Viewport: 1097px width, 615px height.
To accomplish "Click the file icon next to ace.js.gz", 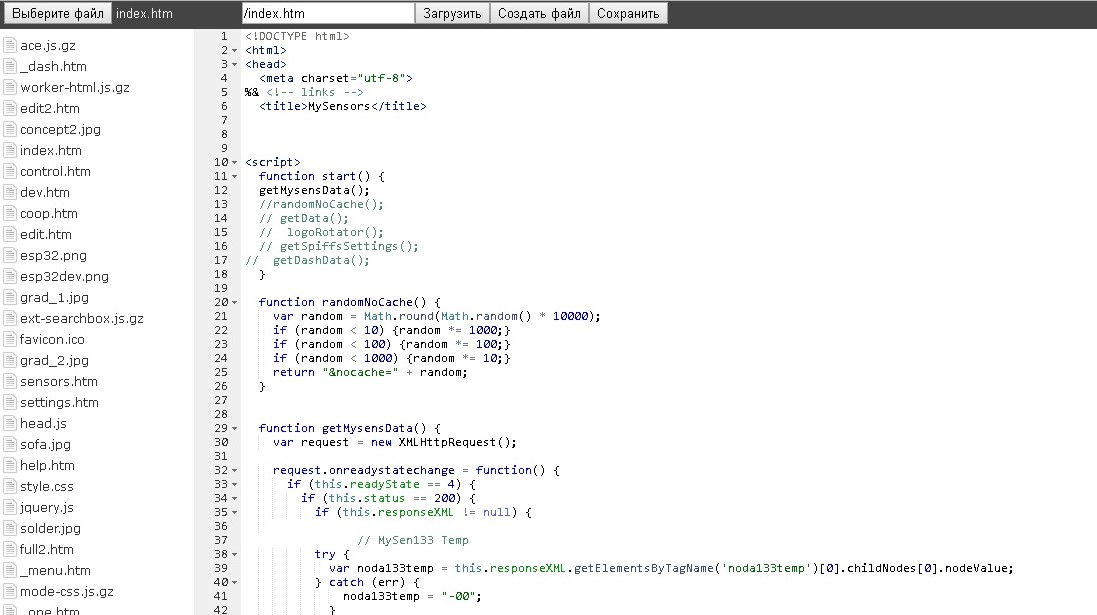I will (10, 45).
